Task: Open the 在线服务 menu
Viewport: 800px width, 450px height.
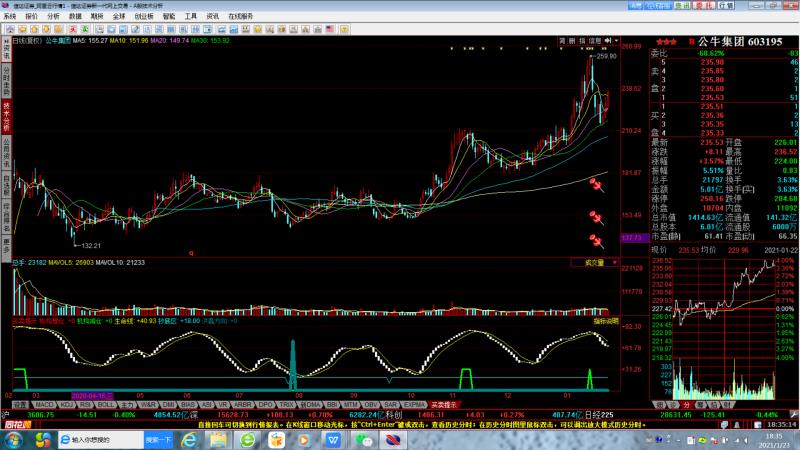Action: click(x=241, y=16)
